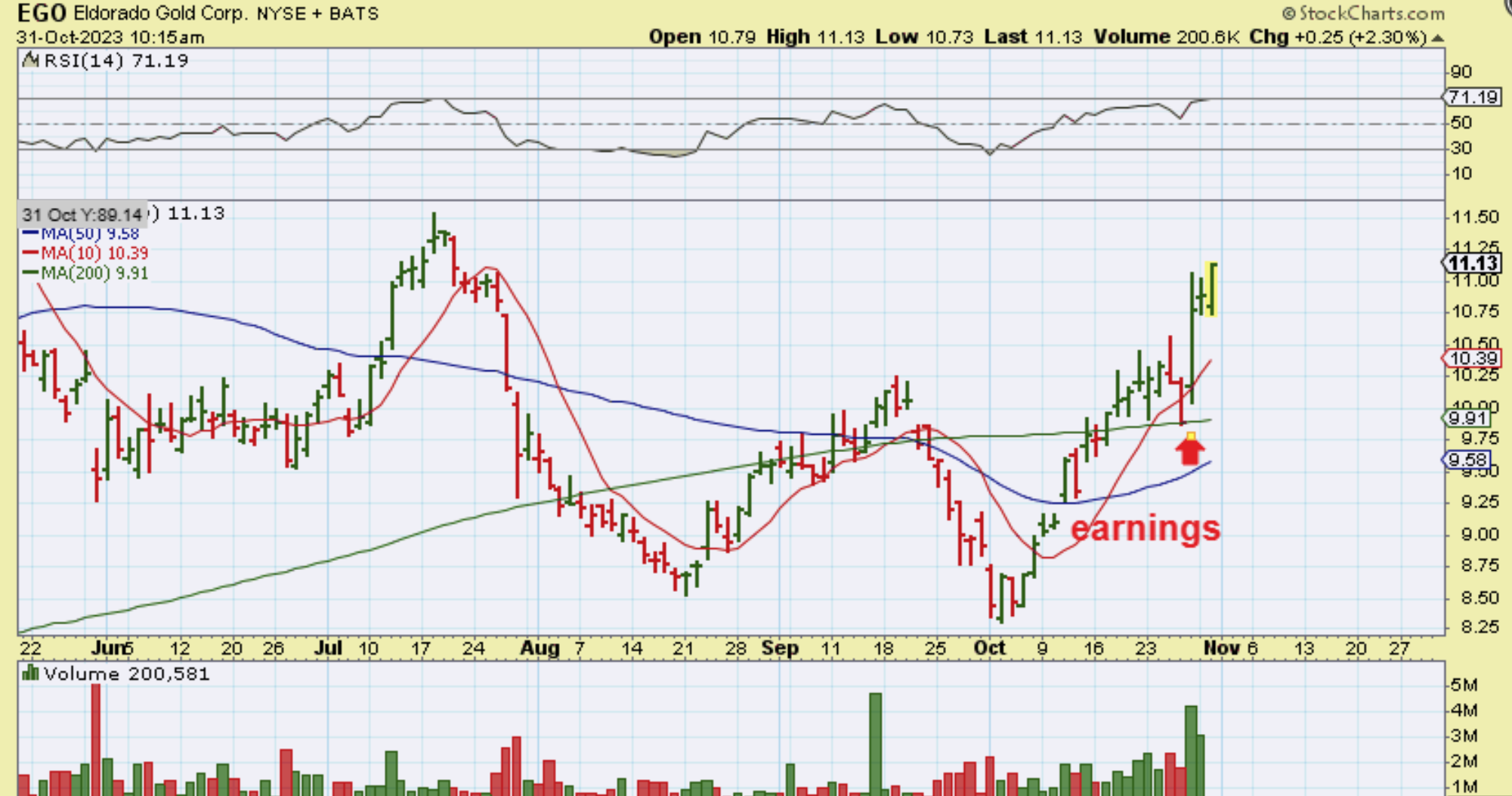Click the 1M volume axis label

(1464, 787)
